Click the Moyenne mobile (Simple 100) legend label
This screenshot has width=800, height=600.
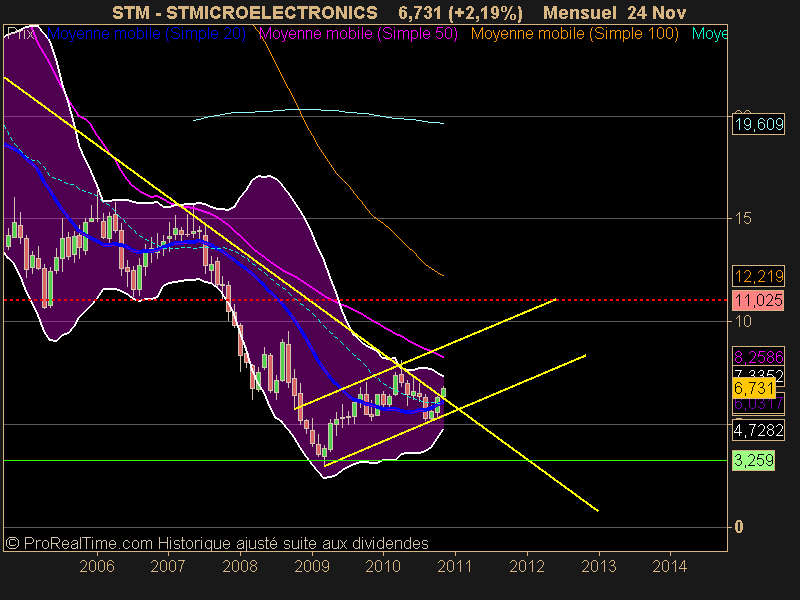[574, 34]
